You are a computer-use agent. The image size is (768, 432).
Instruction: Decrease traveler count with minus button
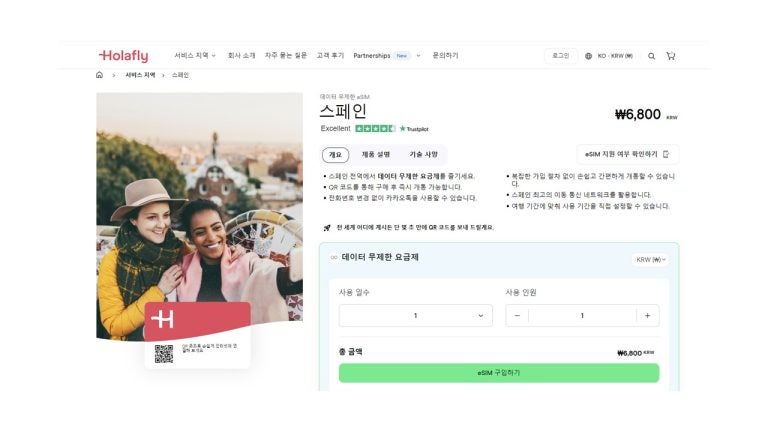tap(517, 315)
